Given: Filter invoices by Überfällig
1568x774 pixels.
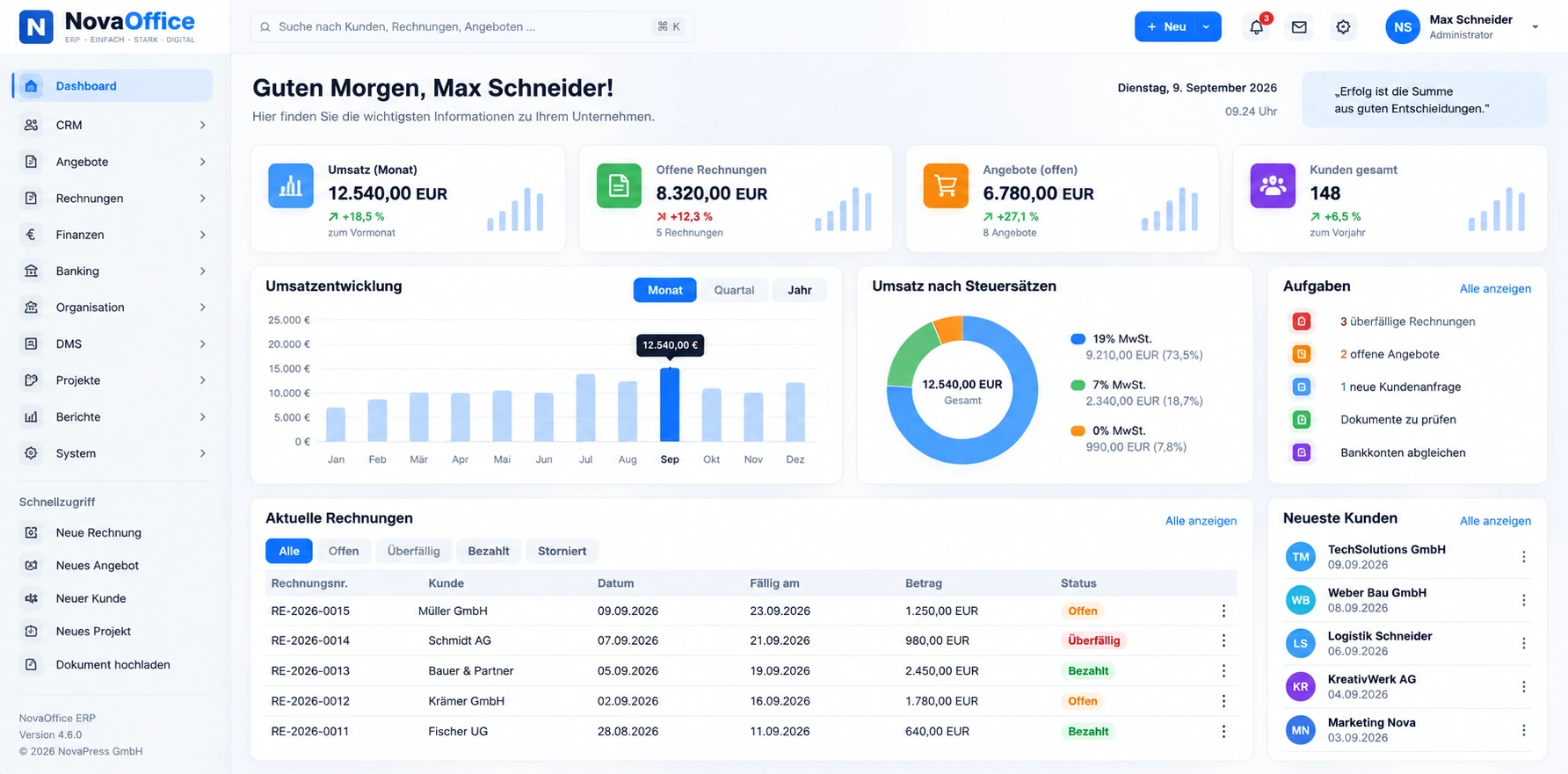Looking at the screenshot, I should pos(414,551).
